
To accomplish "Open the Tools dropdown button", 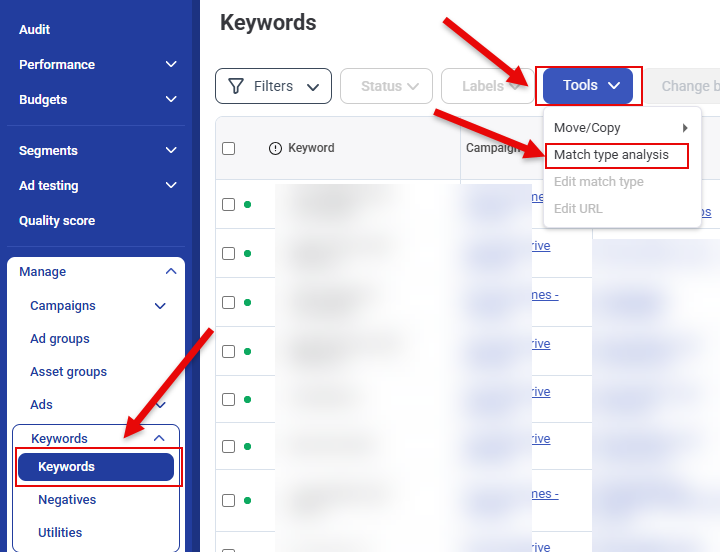I will 588,86.
